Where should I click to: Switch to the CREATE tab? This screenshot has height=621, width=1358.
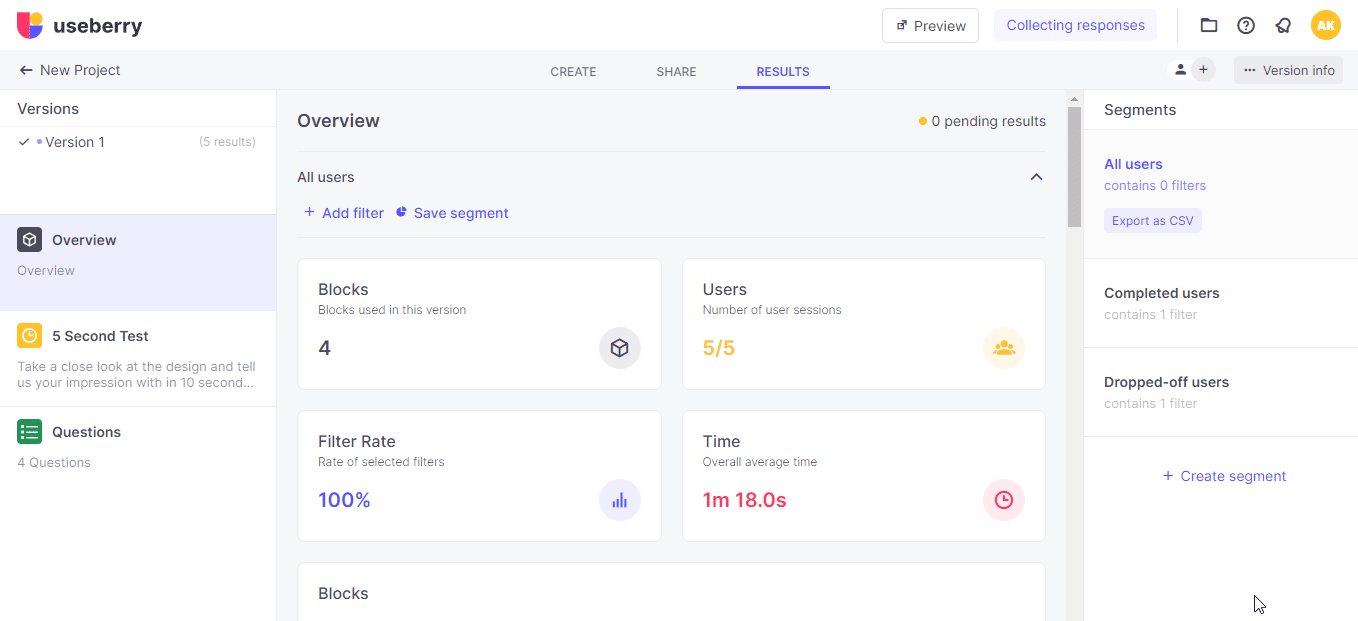[x=573, y=72]
